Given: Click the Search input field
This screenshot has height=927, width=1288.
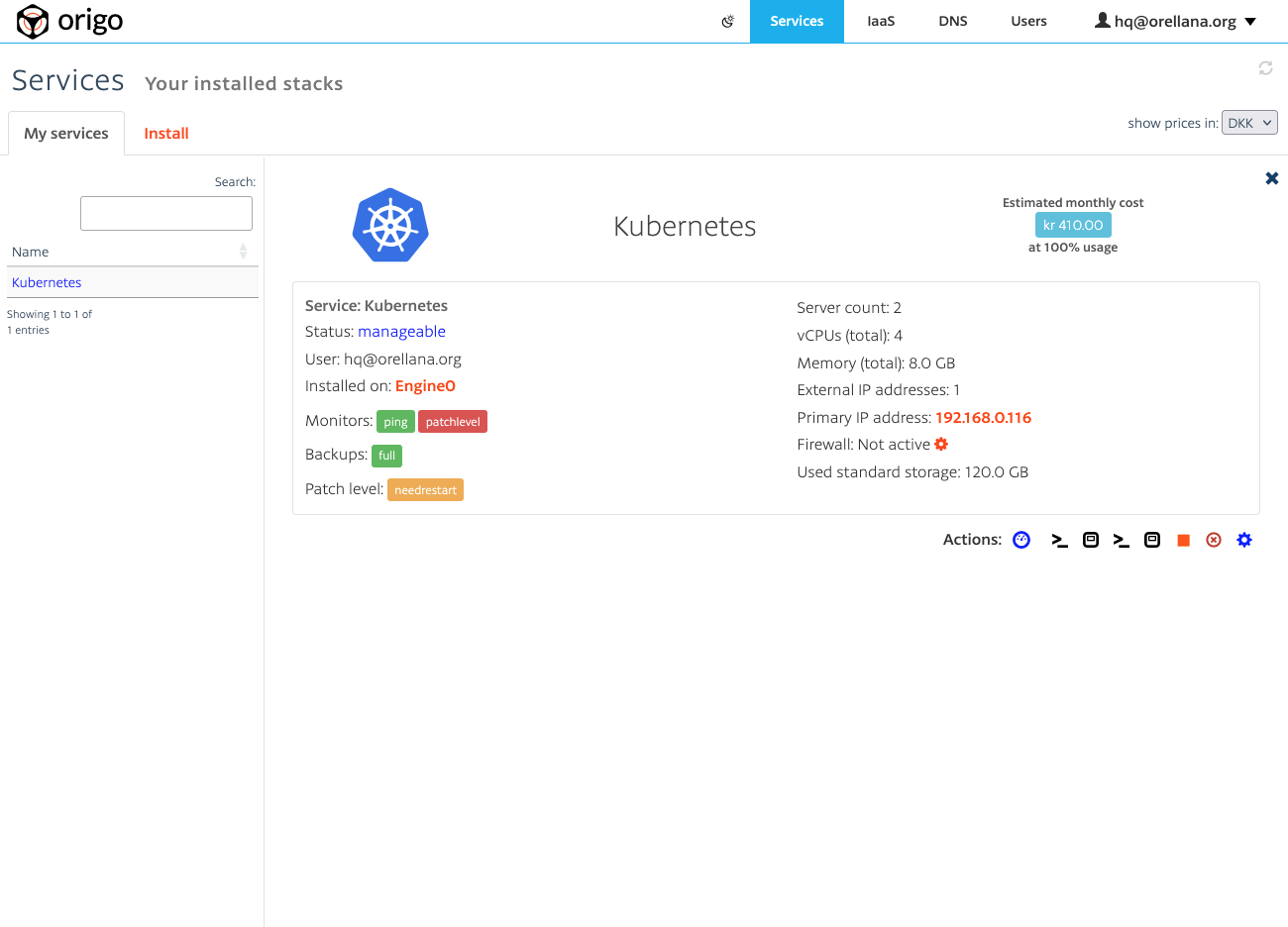Looking at the screenshot, I should coord(166,213).
